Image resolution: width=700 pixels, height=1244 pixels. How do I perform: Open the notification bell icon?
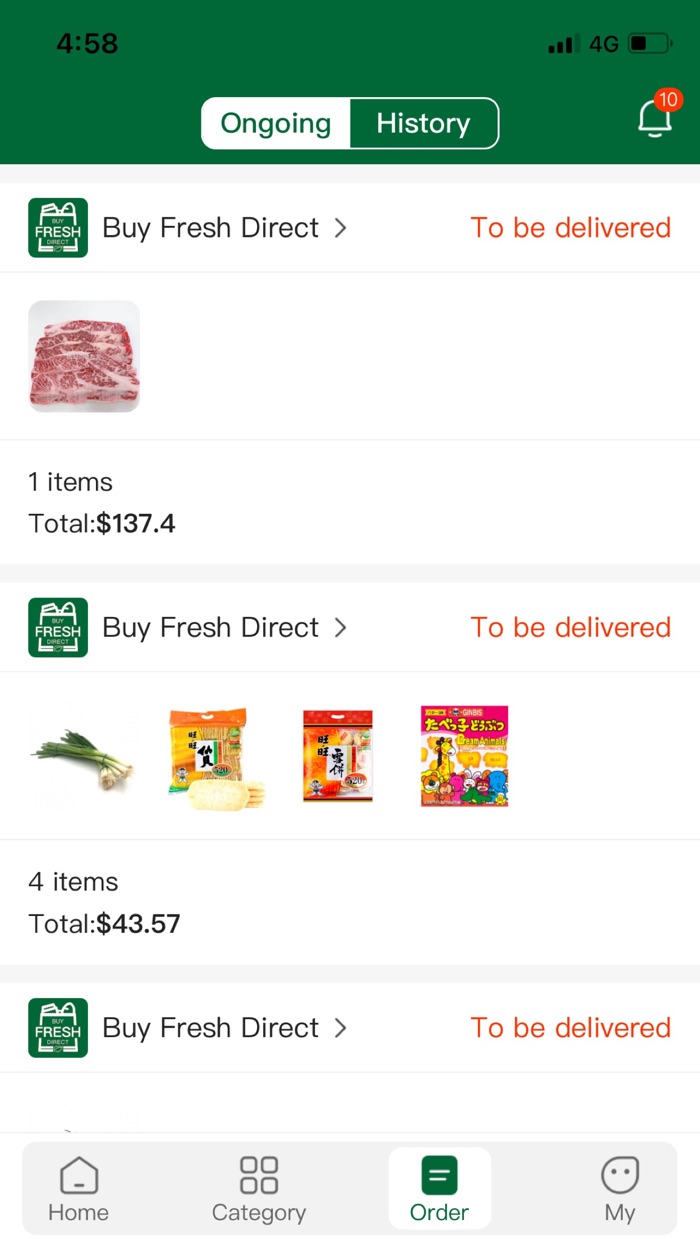tap(654, 120)
